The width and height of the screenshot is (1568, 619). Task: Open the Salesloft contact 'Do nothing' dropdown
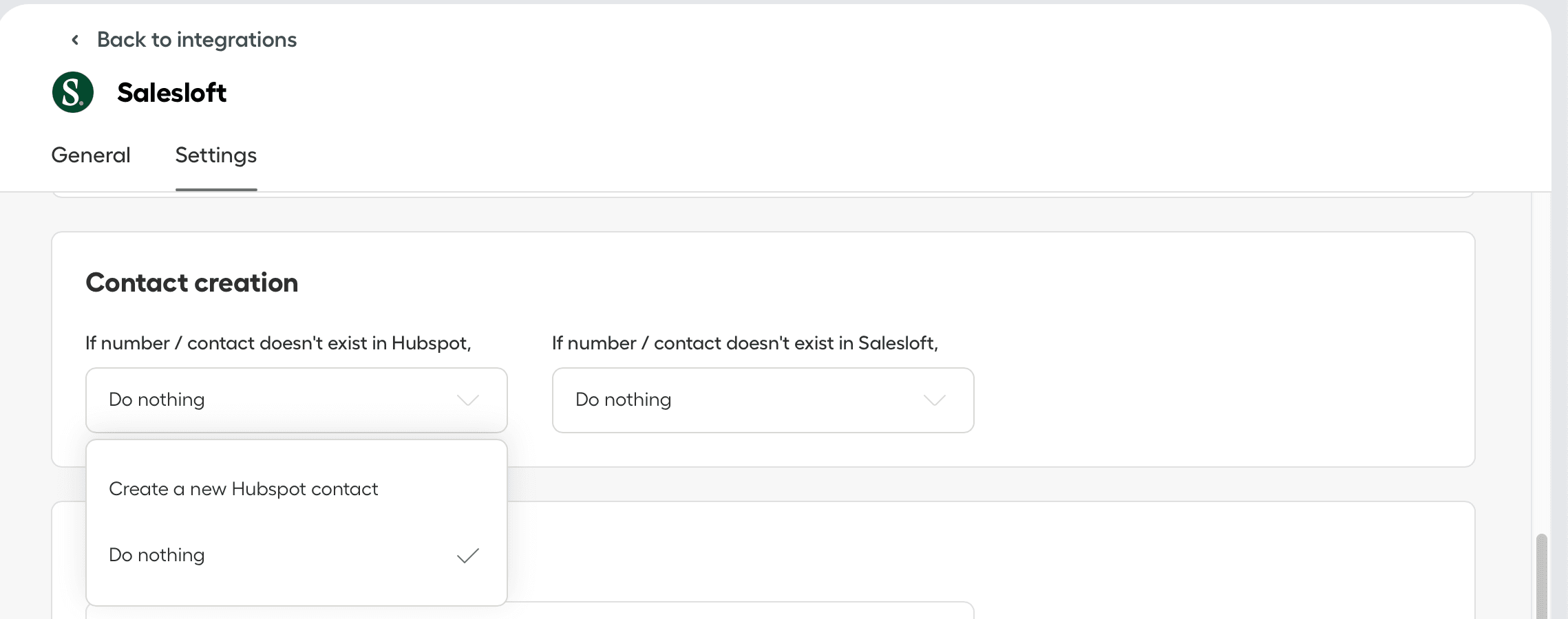pos(743,400)
